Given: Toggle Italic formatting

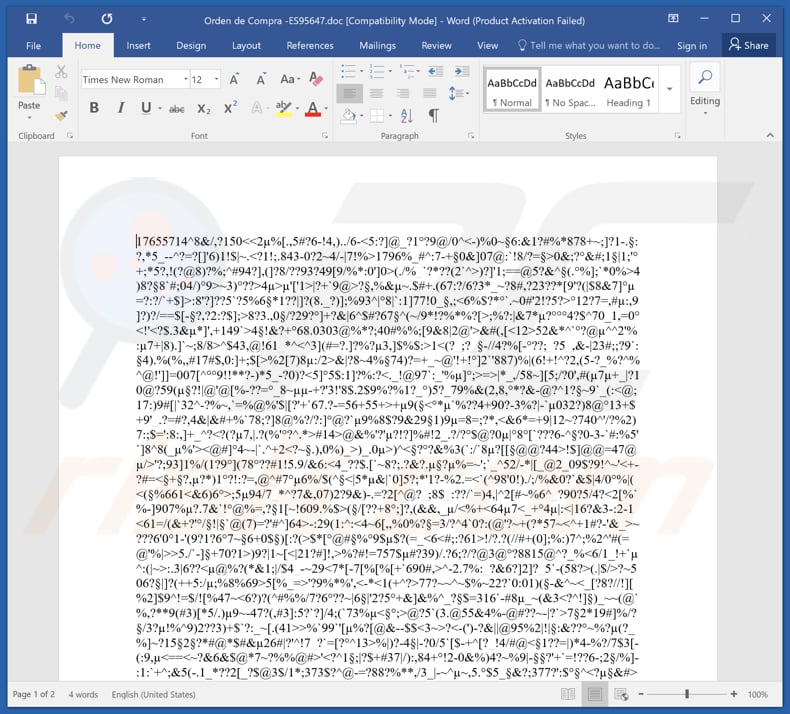Looking at the screenshot, I should coord(120,107).
